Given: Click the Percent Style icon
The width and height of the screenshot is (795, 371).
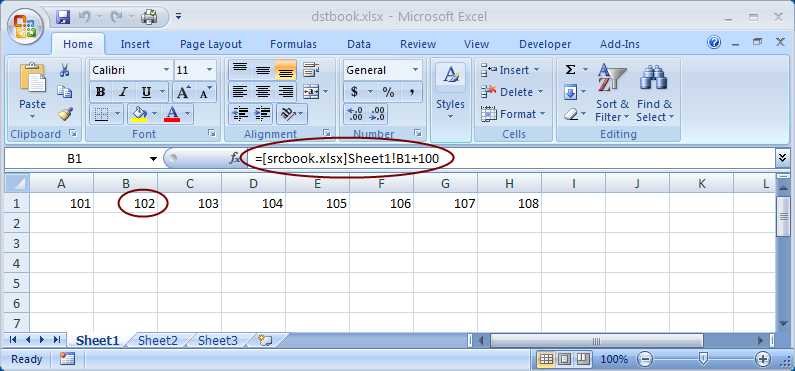Looking at the screenshot, I should coord(388,92).
